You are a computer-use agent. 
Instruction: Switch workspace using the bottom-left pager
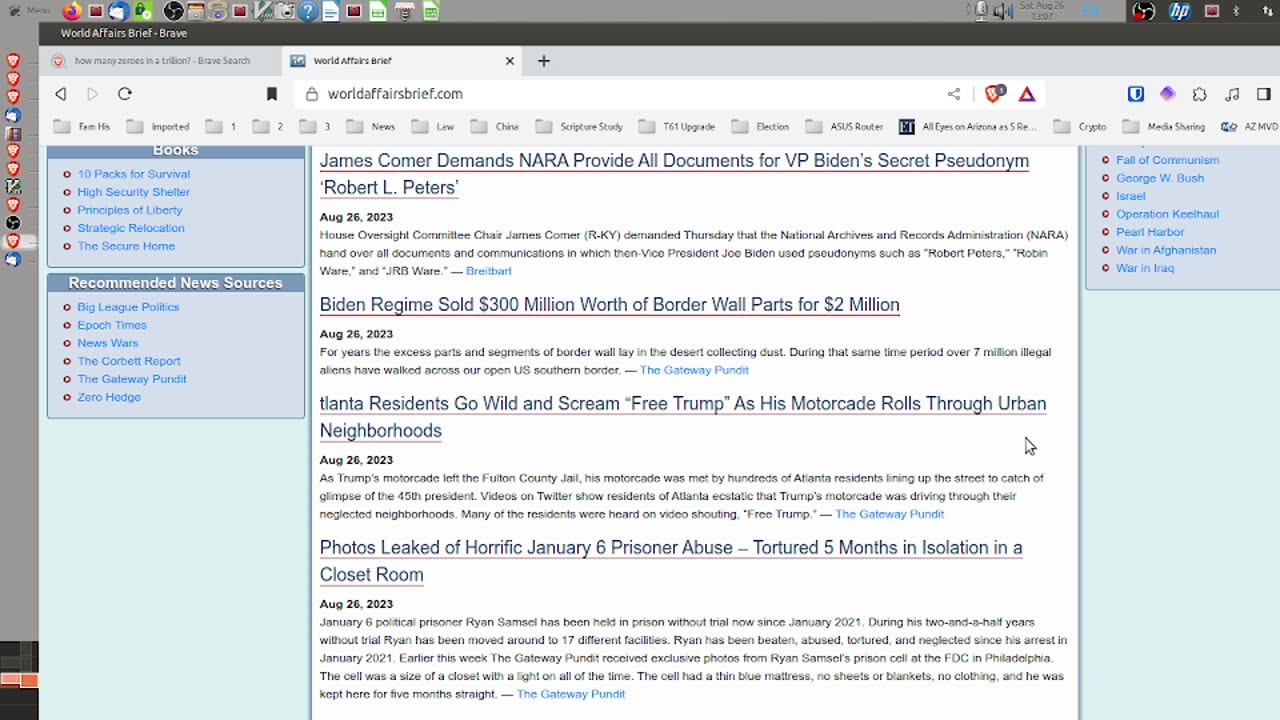pos(19,680)
